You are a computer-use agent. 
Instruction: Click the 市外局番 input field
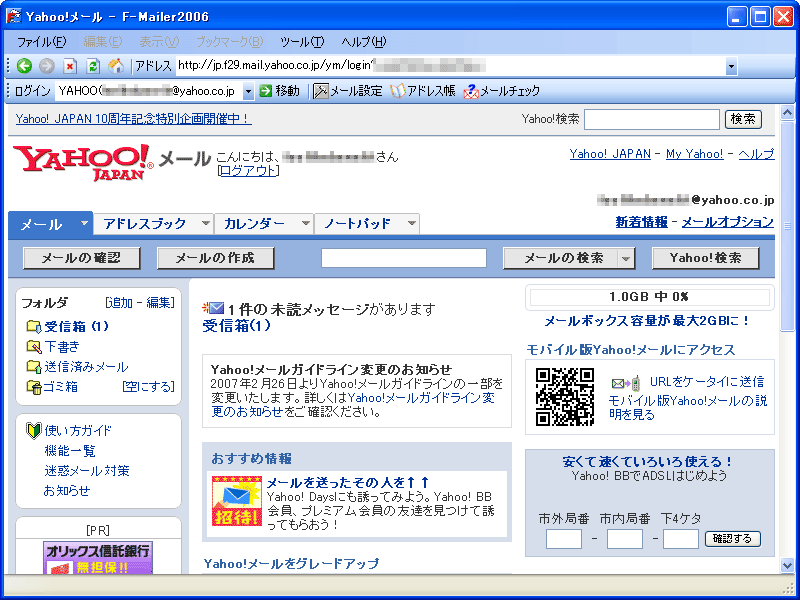pyautogui.click(x=564, y=539)
